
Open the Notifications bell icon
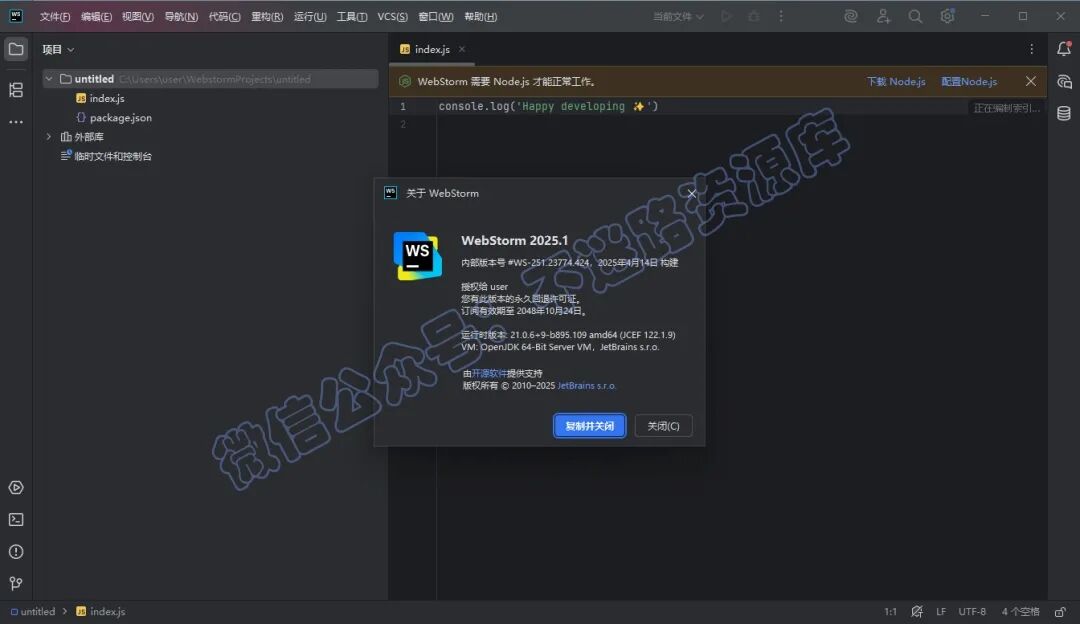point(1064,49)
